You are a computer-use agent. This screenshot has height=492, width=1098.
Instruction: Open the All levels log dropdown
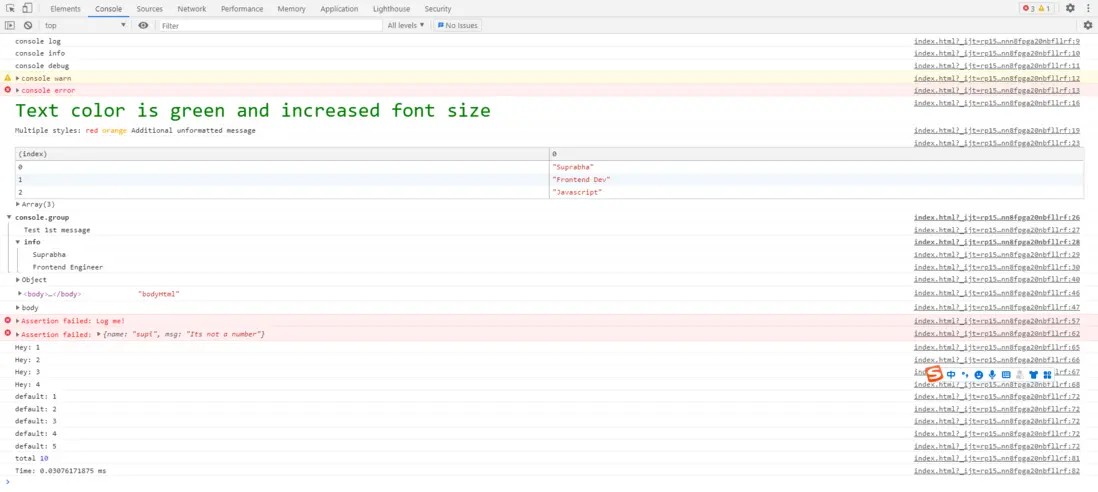[406, 25]
